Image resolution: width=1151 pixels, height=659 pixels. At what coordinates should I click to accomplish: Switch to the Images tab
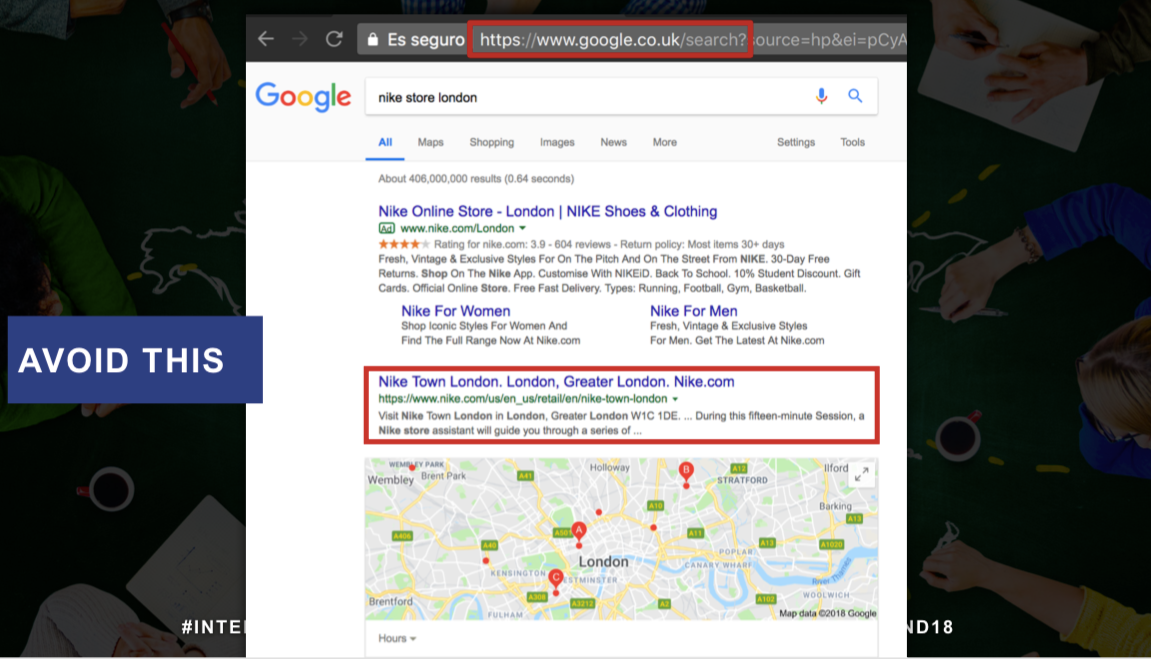(557, 142)
